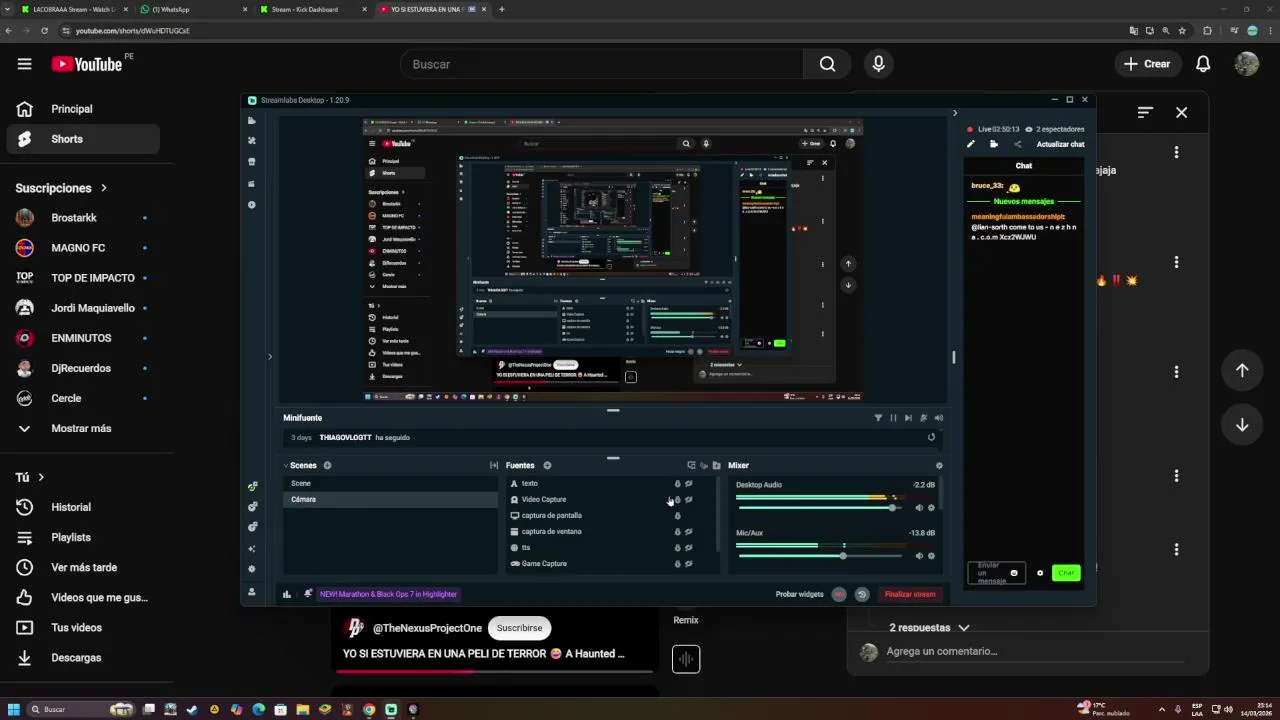Open Streamlabs themes tools icon in sidebar
This screenshot has width=1280, height=720.
pos(252,141)
